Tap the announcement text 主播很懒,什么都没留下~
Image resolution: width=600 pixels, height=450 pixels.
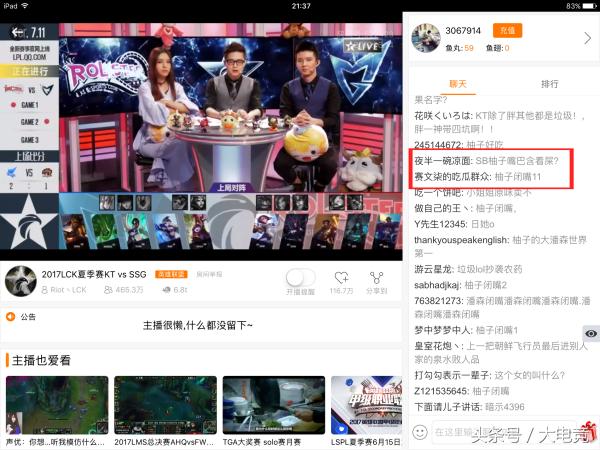(x=197, y=326)
